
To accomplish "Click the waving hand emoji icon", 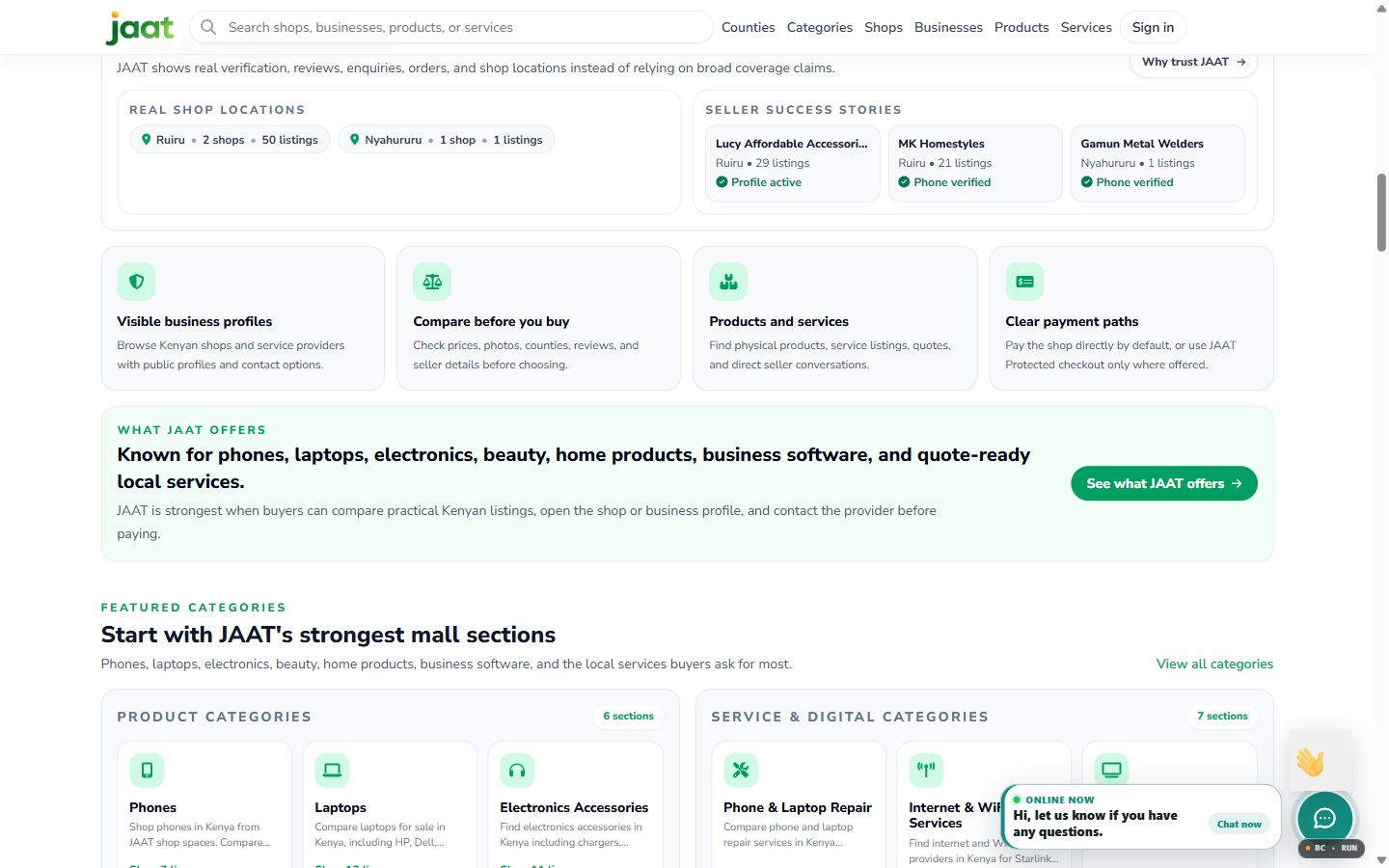I will point(1310,762).
